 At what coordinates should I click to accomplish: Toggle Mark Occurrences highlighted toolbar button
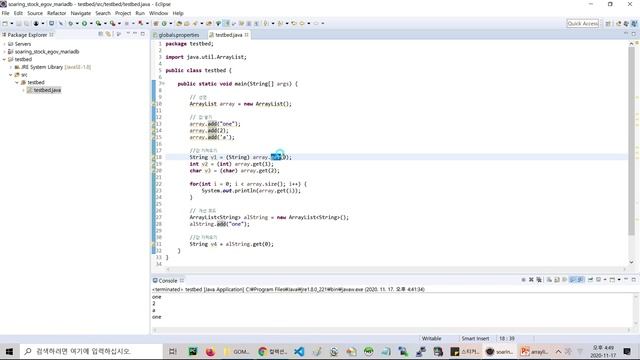227,24
